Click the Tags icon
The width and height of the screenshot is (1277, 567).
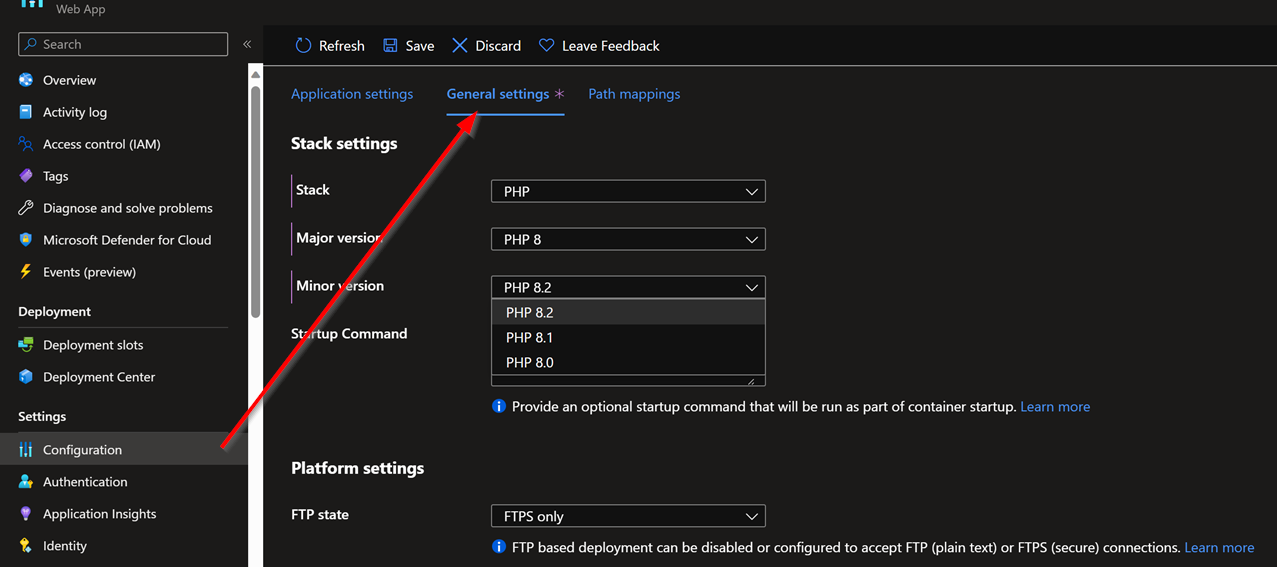[x=26, y=176]
